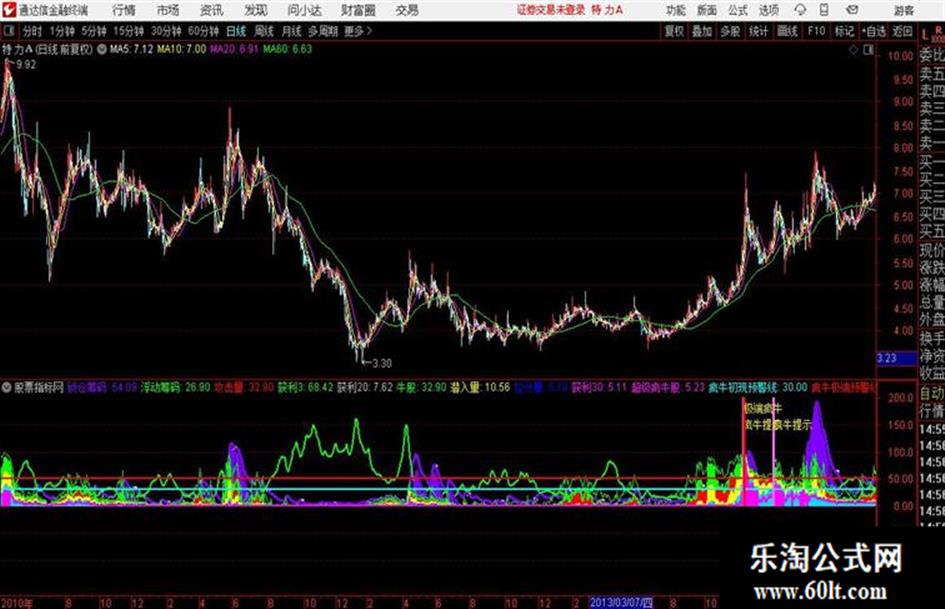945x609 pixels.
Task: Open the F10 company info
Action: (816, 31)
